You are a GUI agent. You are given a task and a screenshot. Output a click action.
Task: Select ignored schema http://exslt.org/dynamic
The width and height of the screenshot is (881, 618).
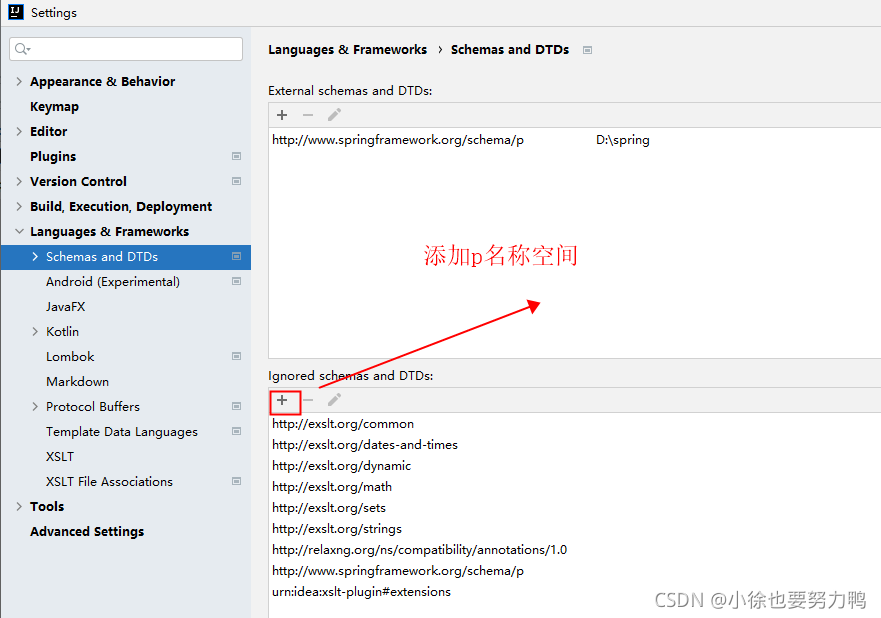click(x=574, y=466)
